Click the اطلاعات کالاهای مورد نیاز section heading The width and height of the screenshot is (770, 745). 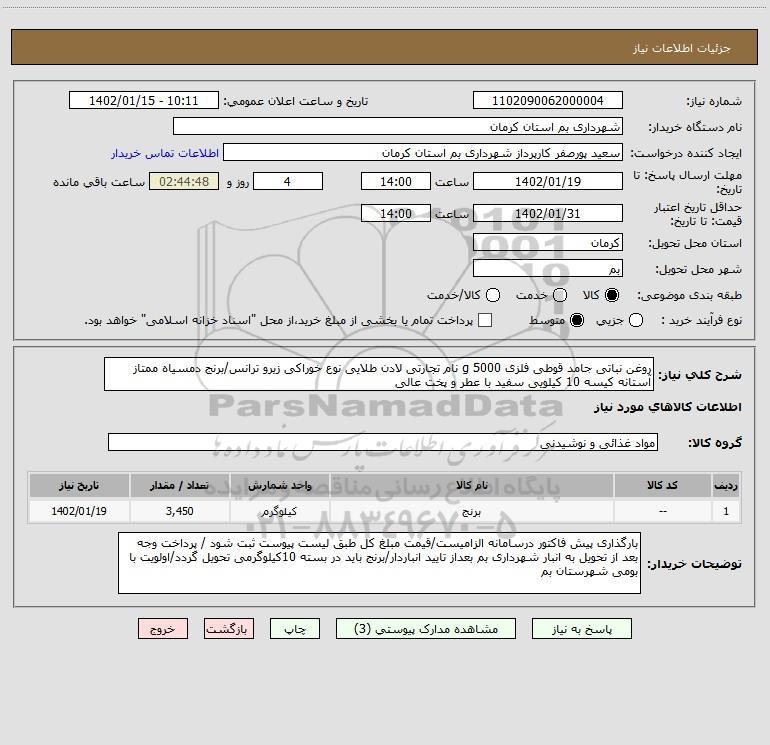coord(668,407)
